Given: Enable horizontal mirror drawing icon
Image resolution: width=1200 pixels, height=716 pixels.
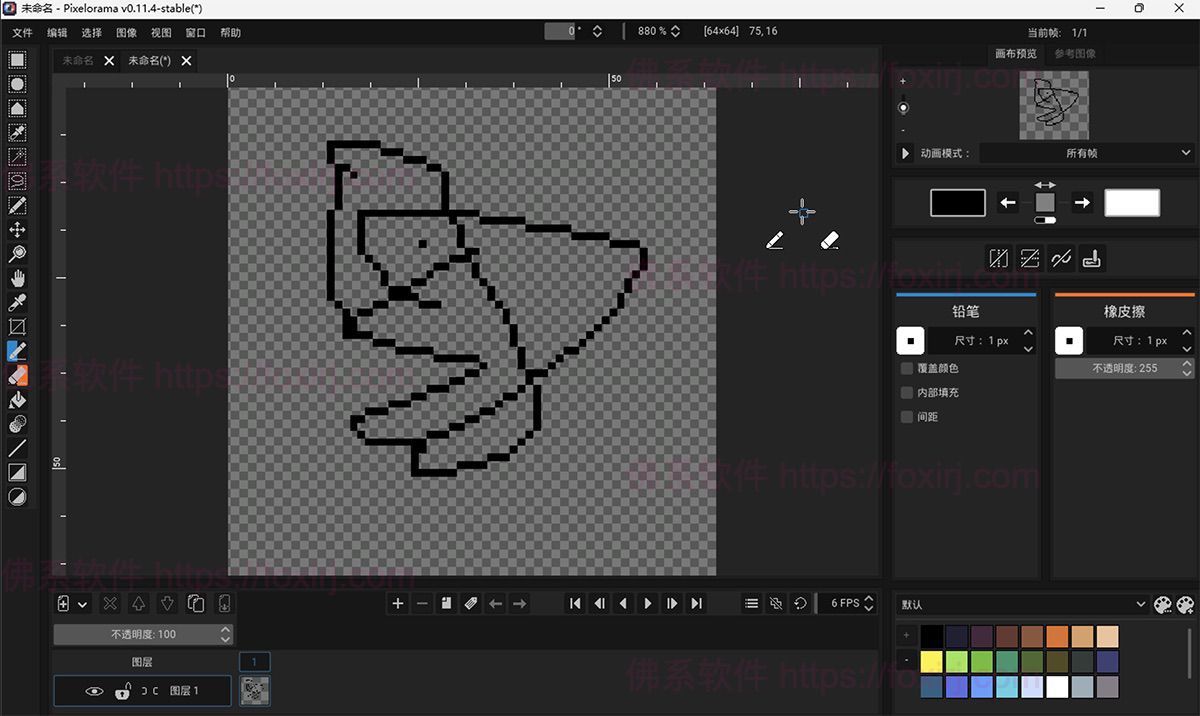Looking at the screenshot, I should point(998,259).
